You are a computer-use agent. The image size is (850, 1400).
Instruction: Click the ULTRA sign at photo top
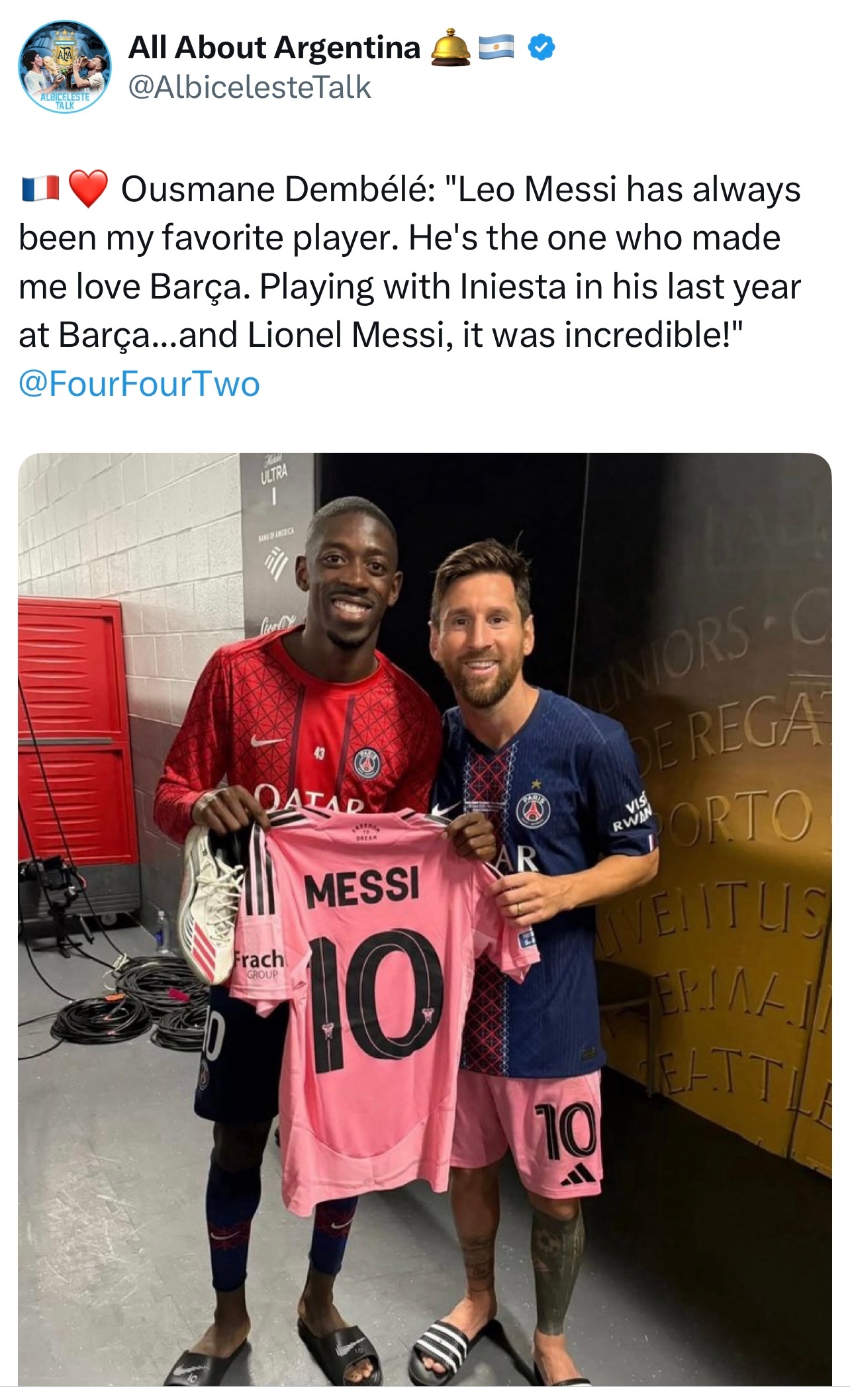coord(274,472)
